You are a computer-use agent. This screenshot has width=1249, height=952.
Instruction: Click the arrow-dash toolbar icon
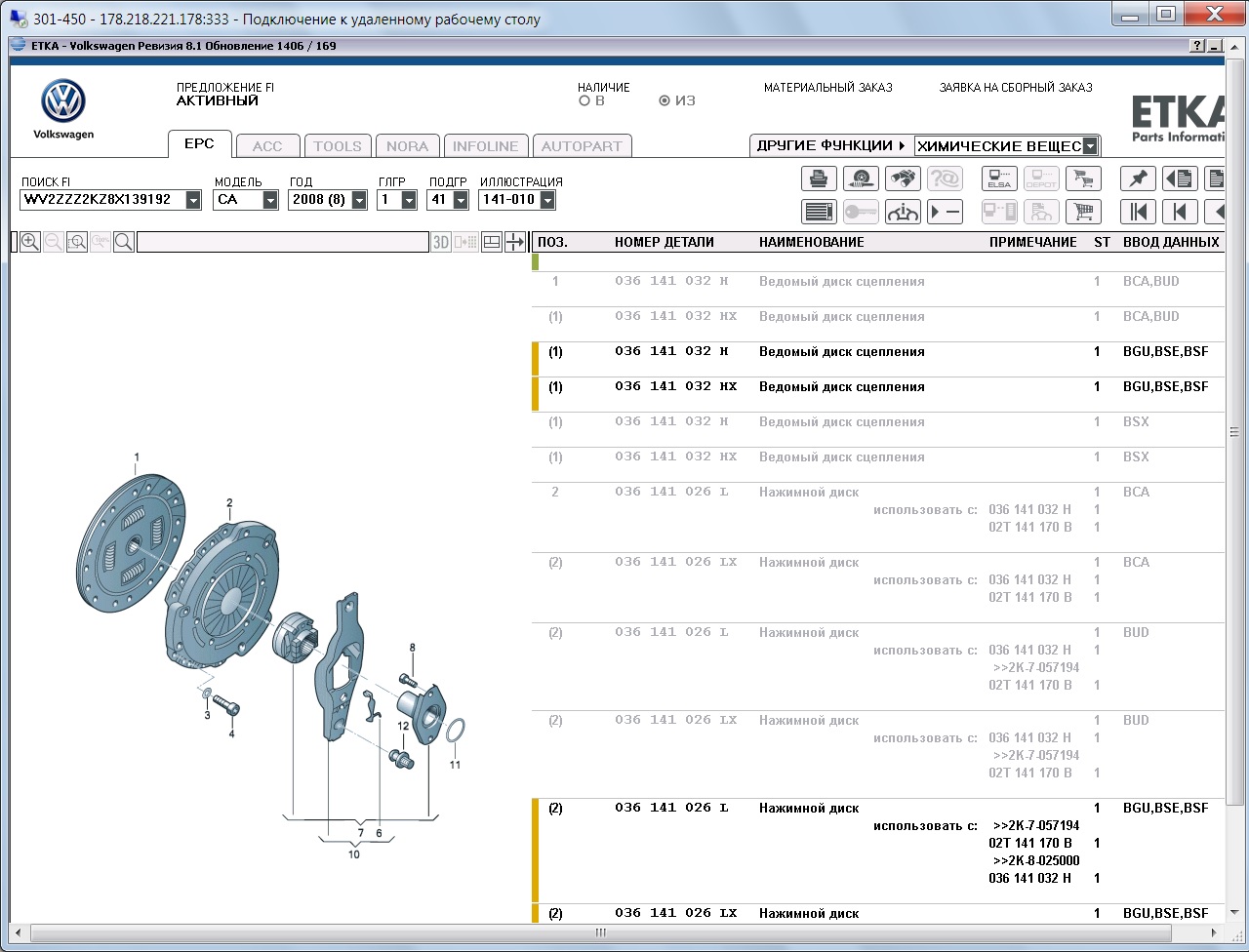(x=945, y=212)
